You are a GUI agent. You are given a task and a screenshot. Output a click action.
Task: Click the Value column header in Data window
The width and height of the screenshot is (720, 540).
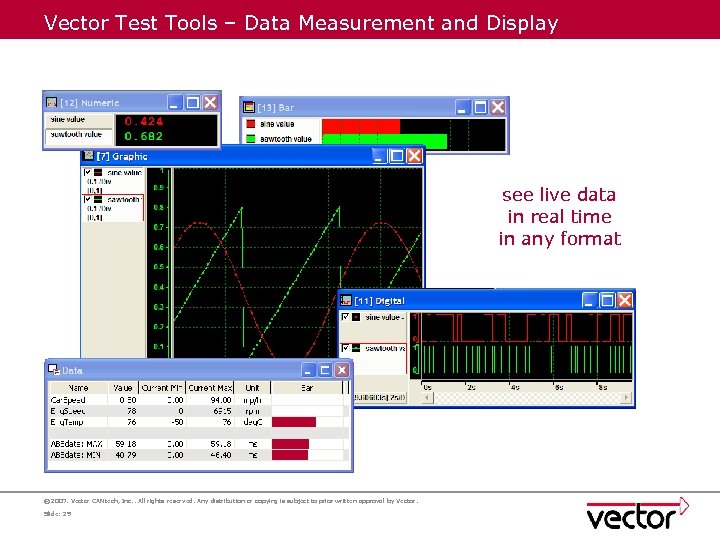click(123, 388)
